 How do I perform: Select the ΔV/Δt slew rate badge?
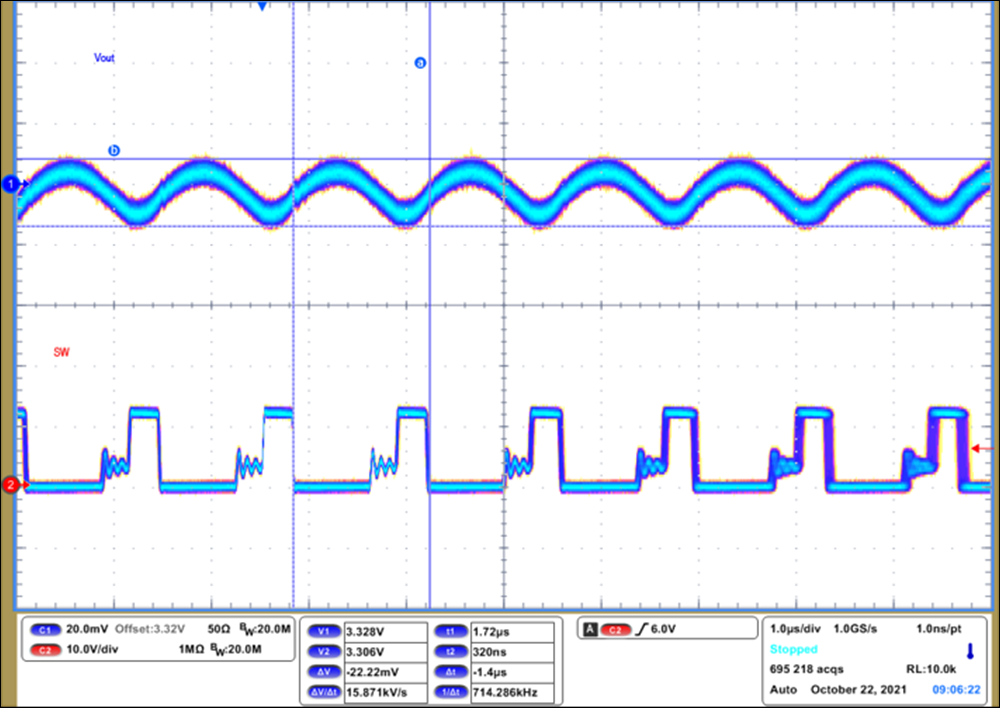[324, 691]
